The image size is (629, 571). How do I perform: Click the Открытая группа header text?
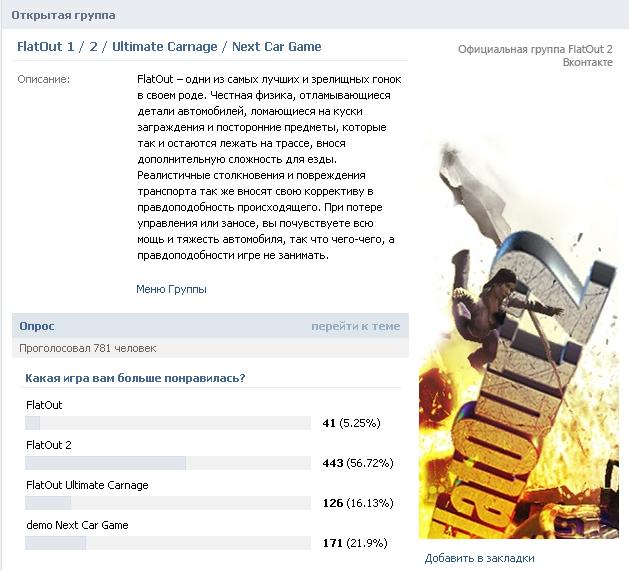63,15
